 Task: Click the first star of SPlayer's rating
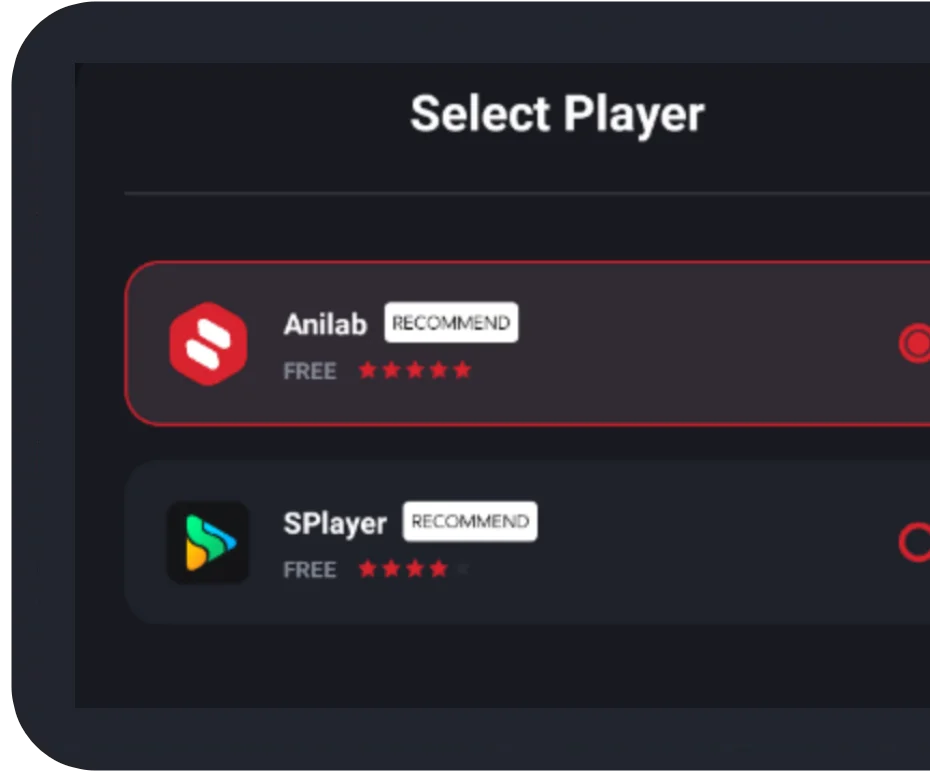(368, 569)
